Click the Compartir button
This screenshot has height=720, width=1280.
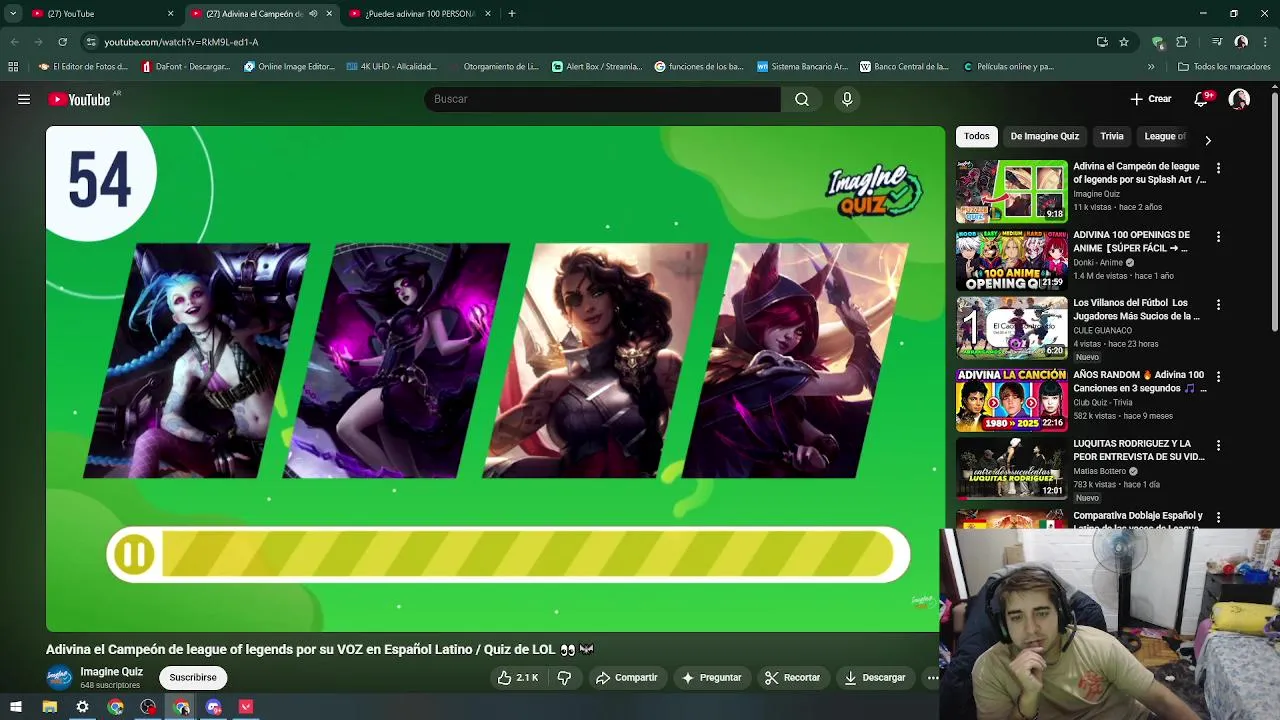coord(627,677)
